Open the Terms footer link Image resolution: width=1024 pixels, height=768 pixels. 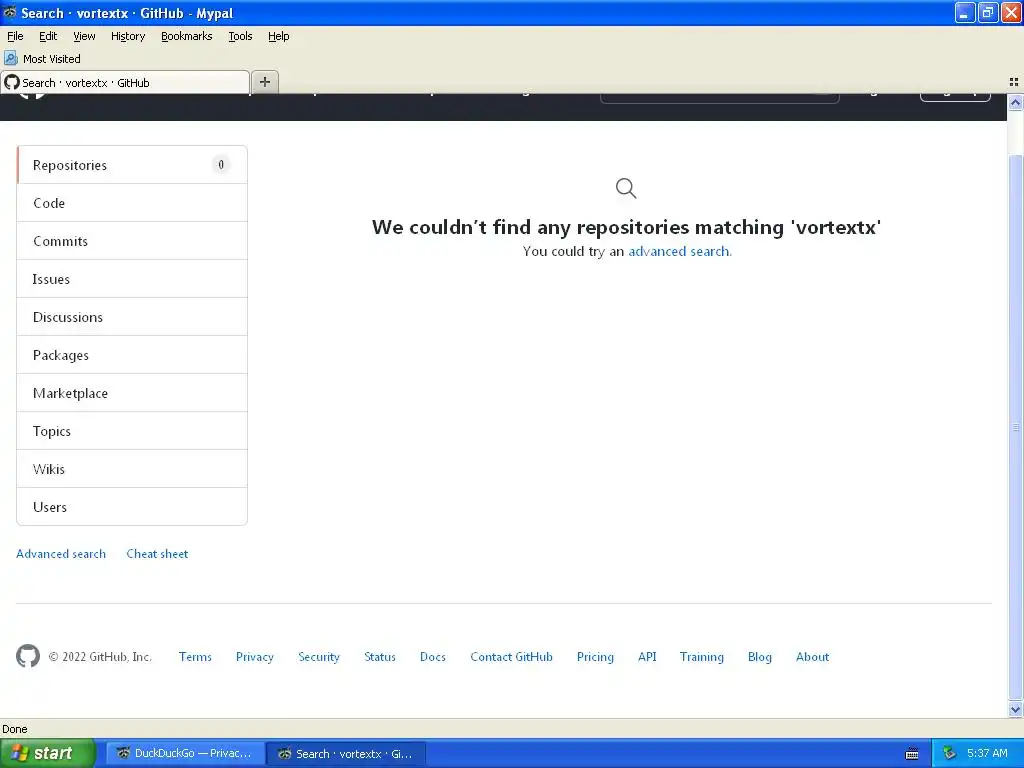tap(195, 657)
